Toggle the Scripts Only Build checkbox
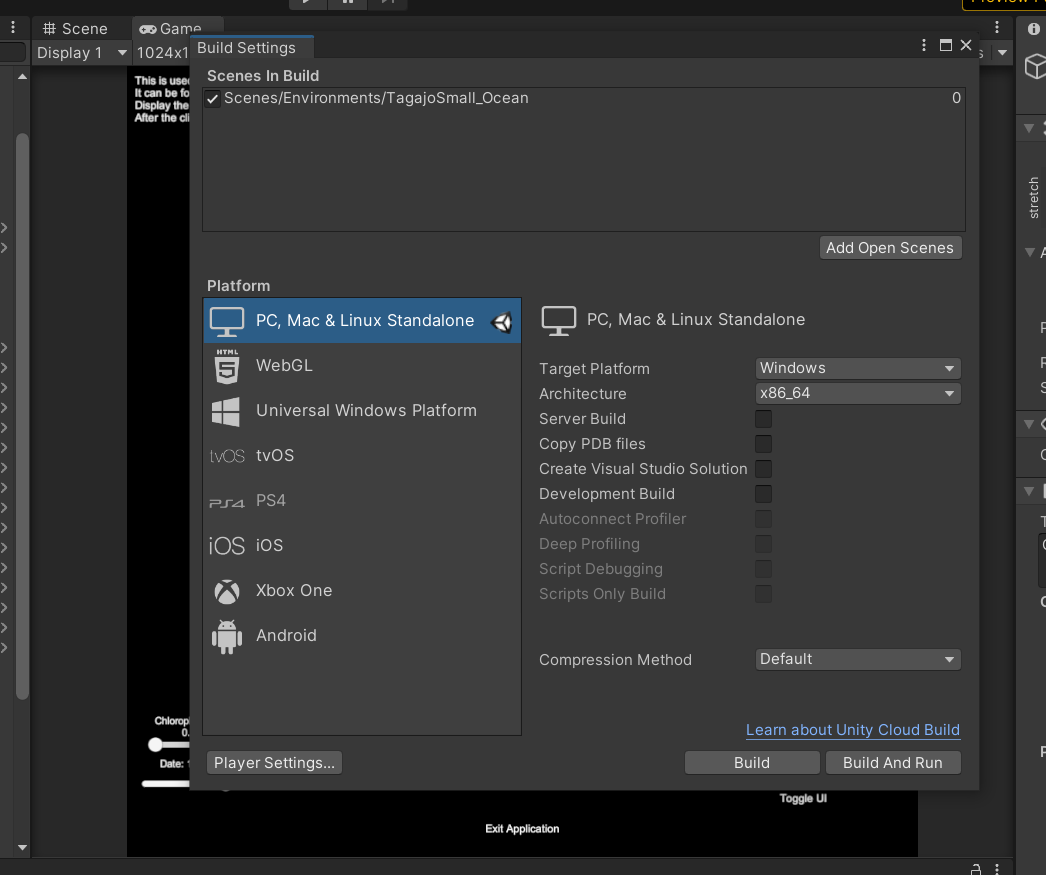The image size is (1046, 875). 763,594
